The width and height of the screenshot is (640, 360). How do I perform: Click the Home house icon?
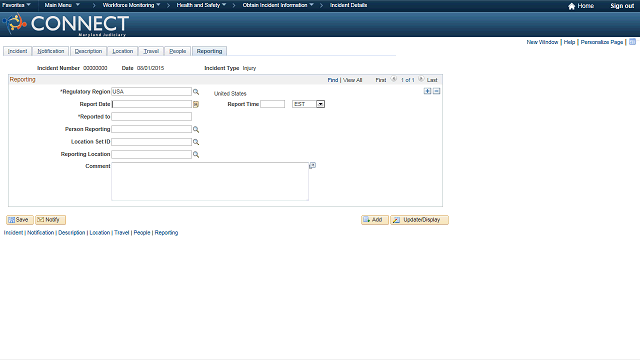pyautogui.click(x=571, y=6)
